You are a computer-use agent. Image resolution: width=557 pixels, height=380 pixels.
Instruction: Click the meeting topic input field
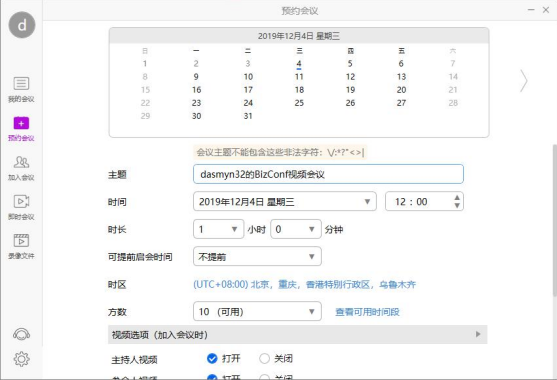pyautogui.click(x=328, y=174)
